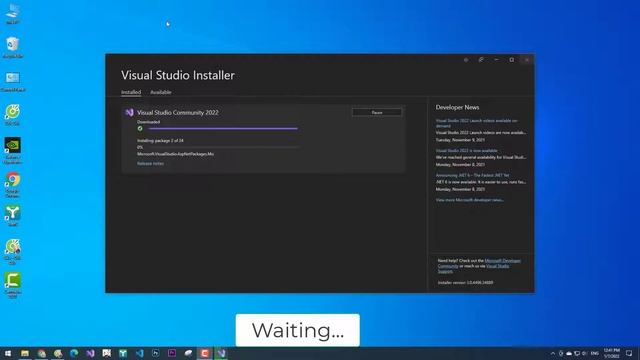This screenshot has height=360, width=640.
Task: Open Announcing .NET 6 news link
Action: click(x=472, y=175)
